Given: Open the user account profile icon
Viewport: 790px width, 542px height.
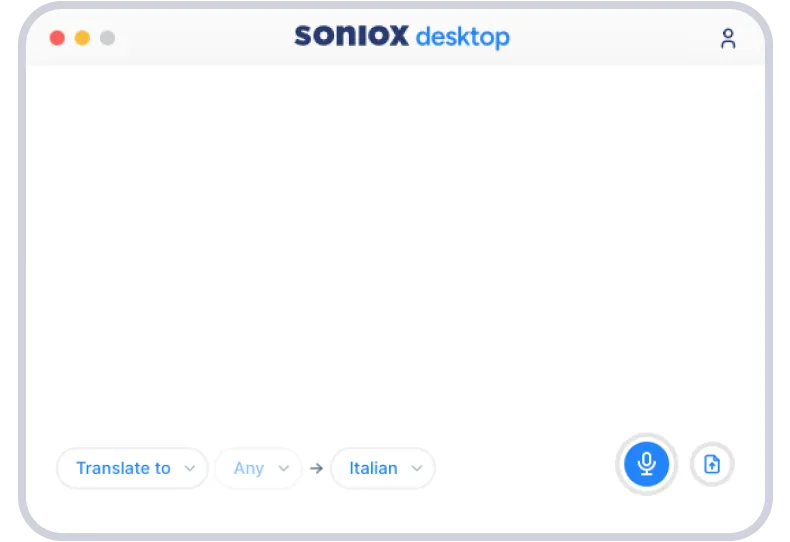Looking at the screenshot, I should tap(728, 38).
